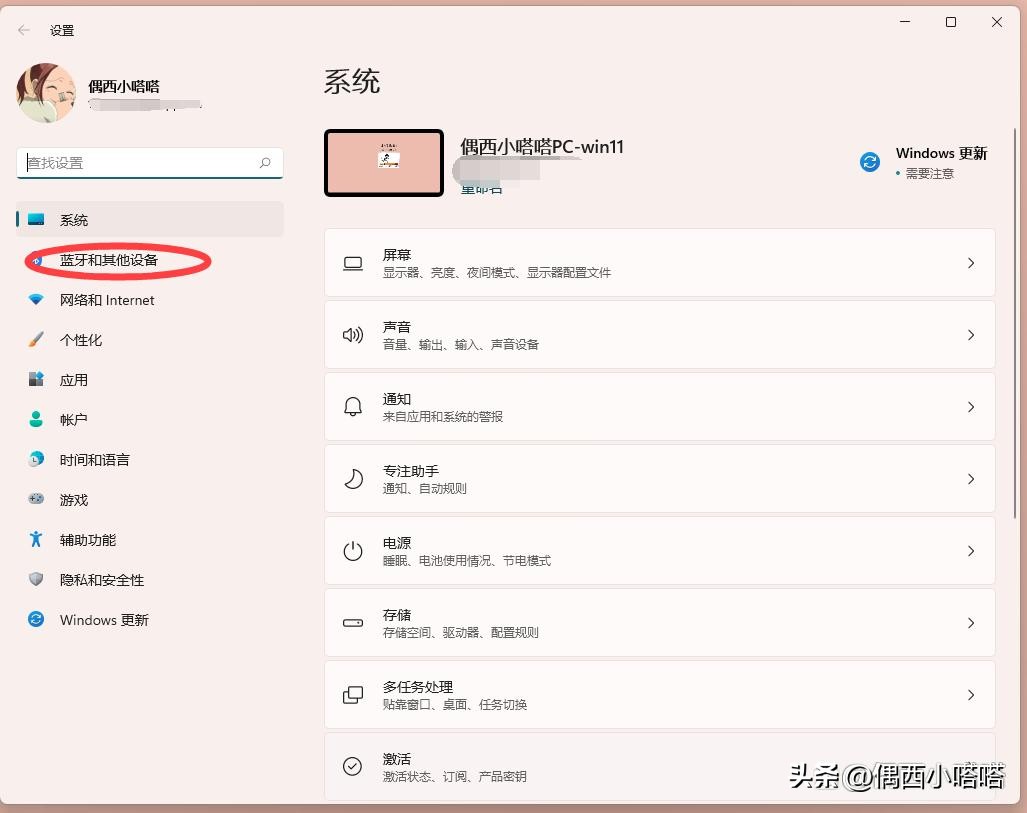Select 应用 in the sidebar
The image size is (1027, 813).
pyautogui.click(x=73, y=380)
